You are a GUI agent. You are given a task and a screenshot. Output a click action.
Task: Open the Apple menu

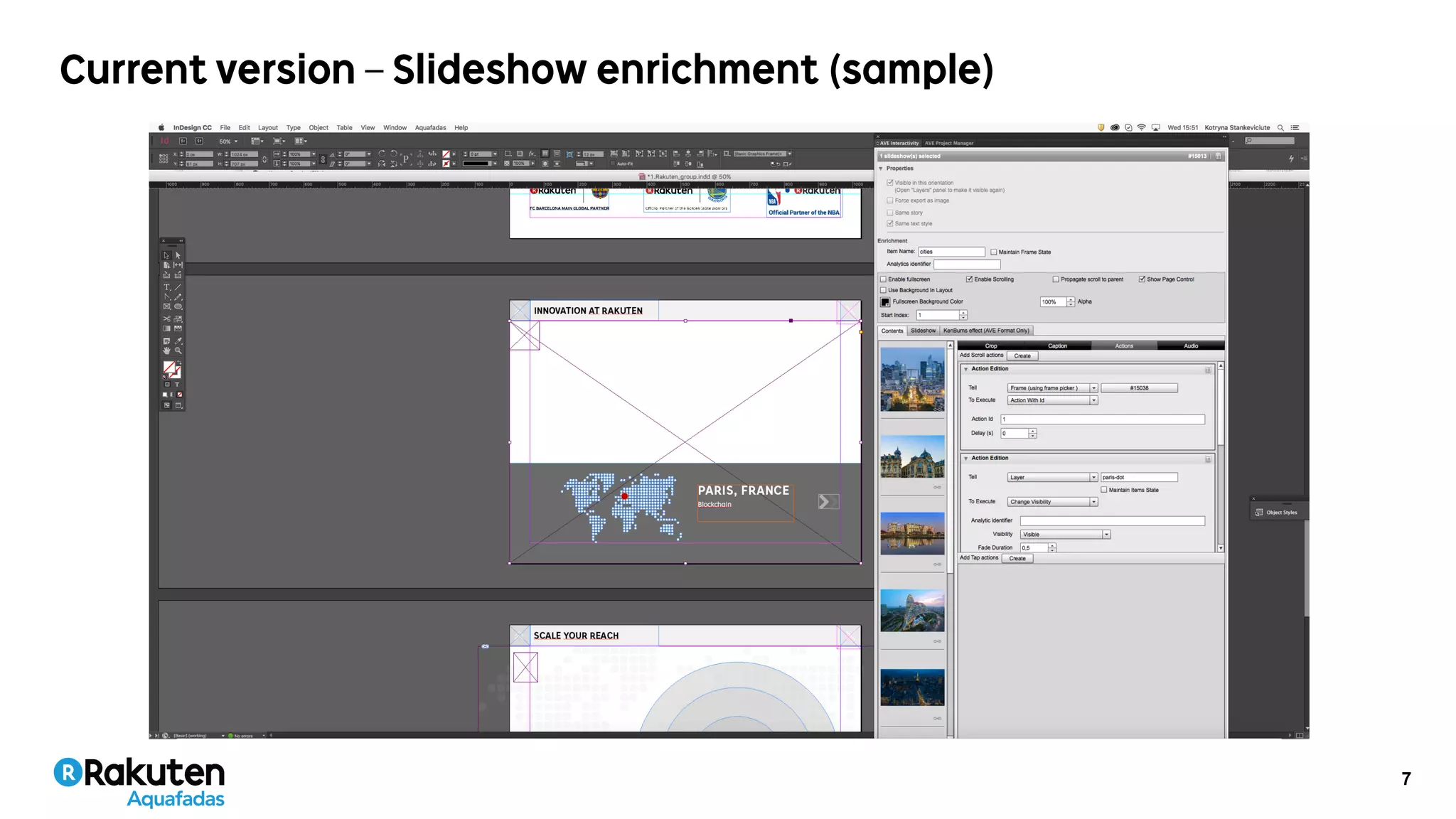(161, 128)
